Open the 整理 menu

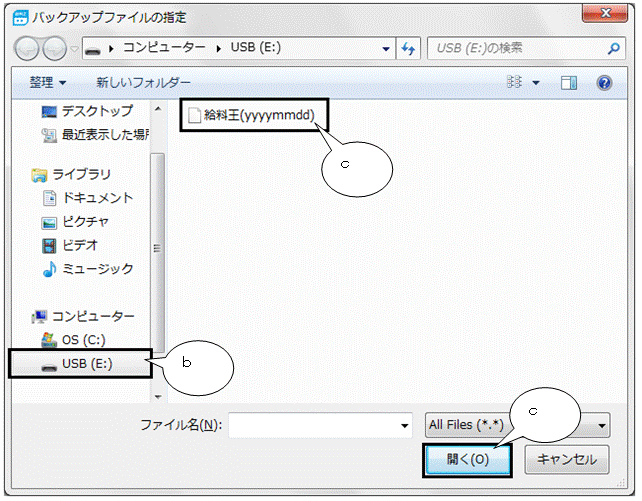pos(47,83)
